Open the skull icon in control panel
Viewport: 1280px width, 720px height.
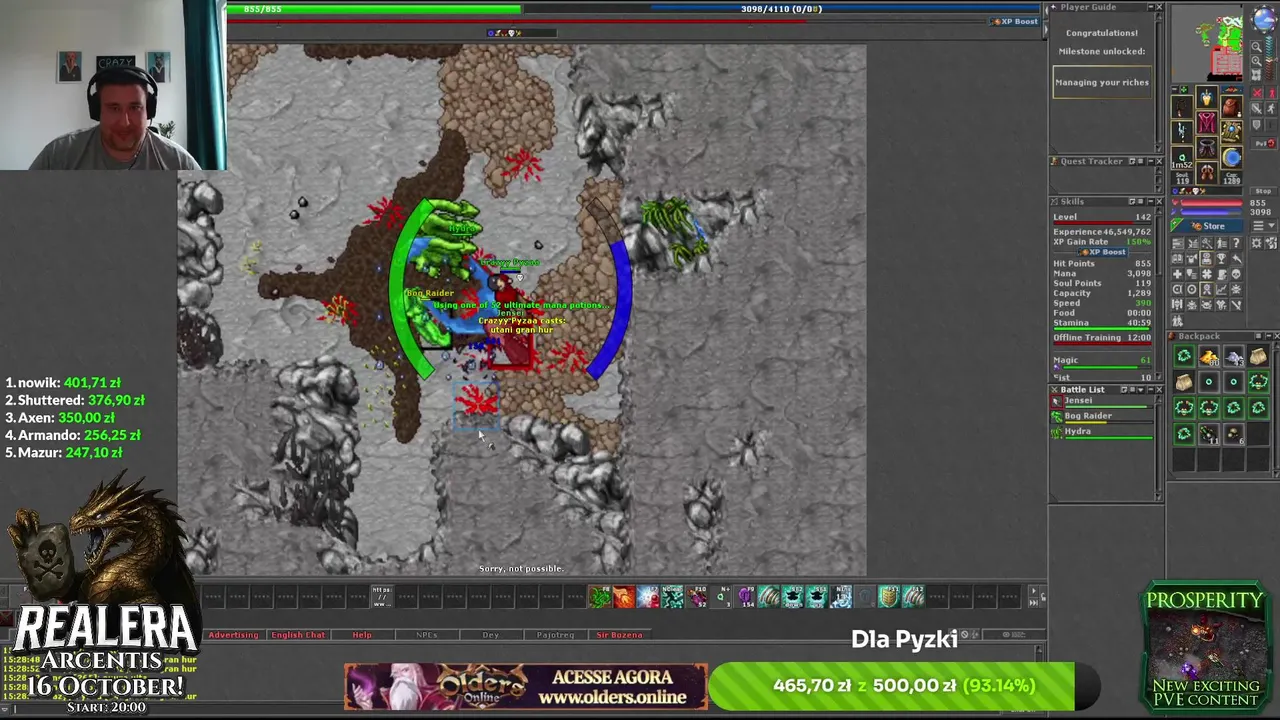(1235, 274)
